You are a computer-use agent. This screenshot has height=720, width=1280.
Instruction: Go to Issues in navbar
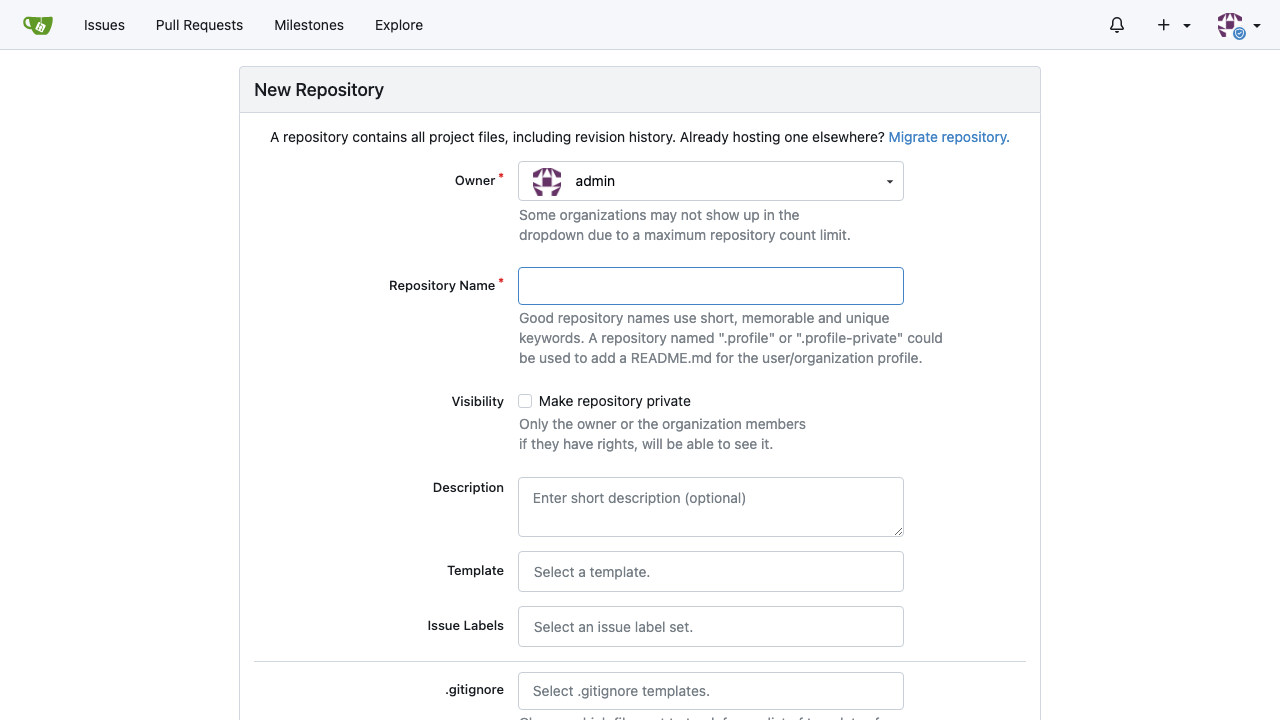point(104,25)
